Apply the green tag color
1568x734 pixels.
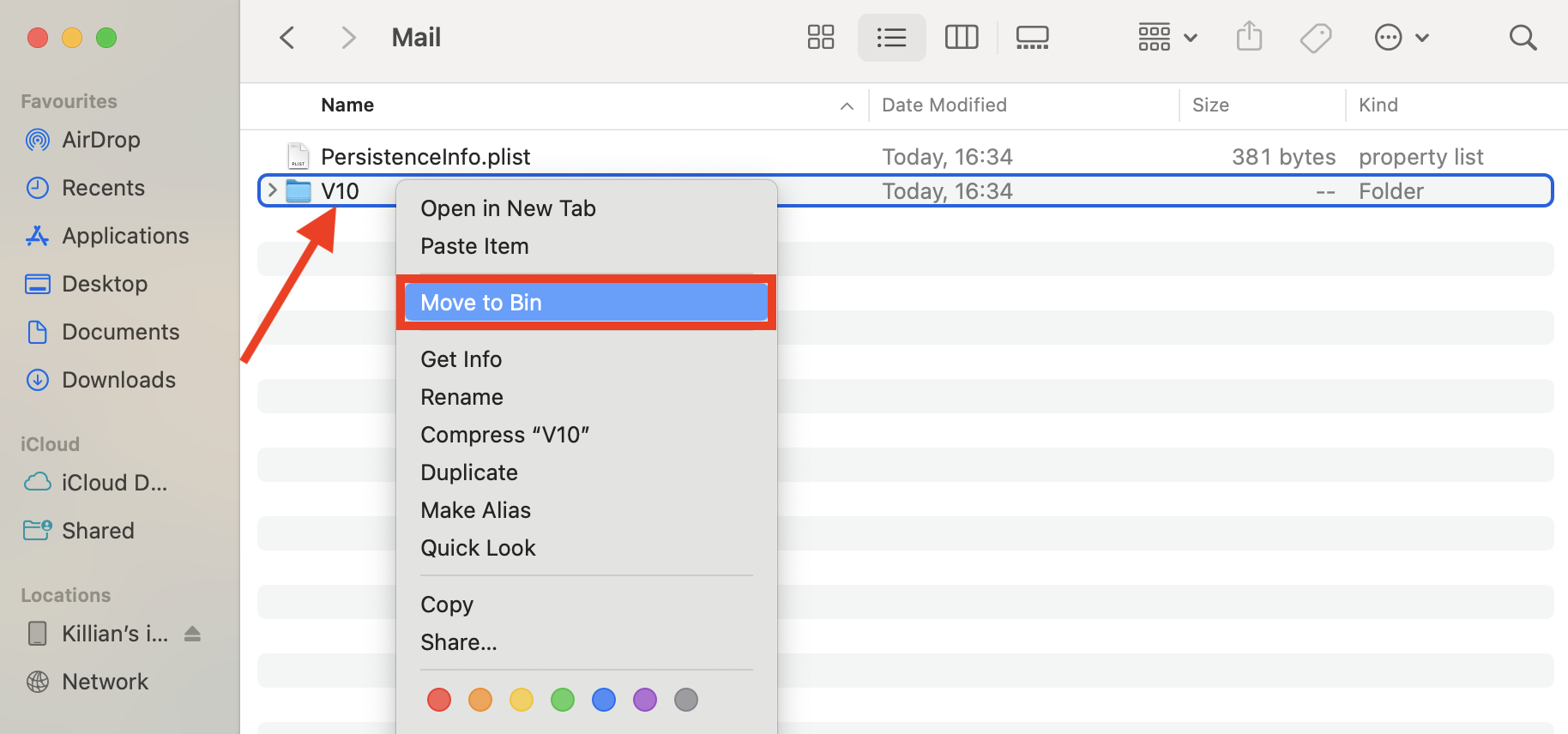563,700
